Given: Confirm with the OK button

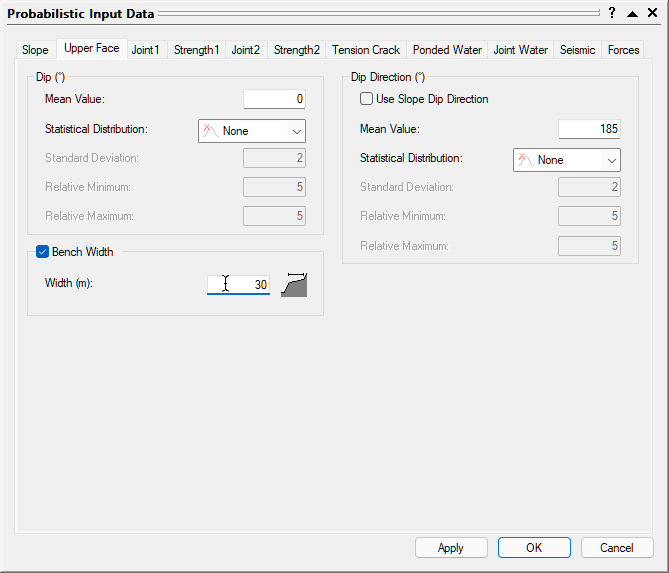Looking at the screenshot, I should point(534,547).
